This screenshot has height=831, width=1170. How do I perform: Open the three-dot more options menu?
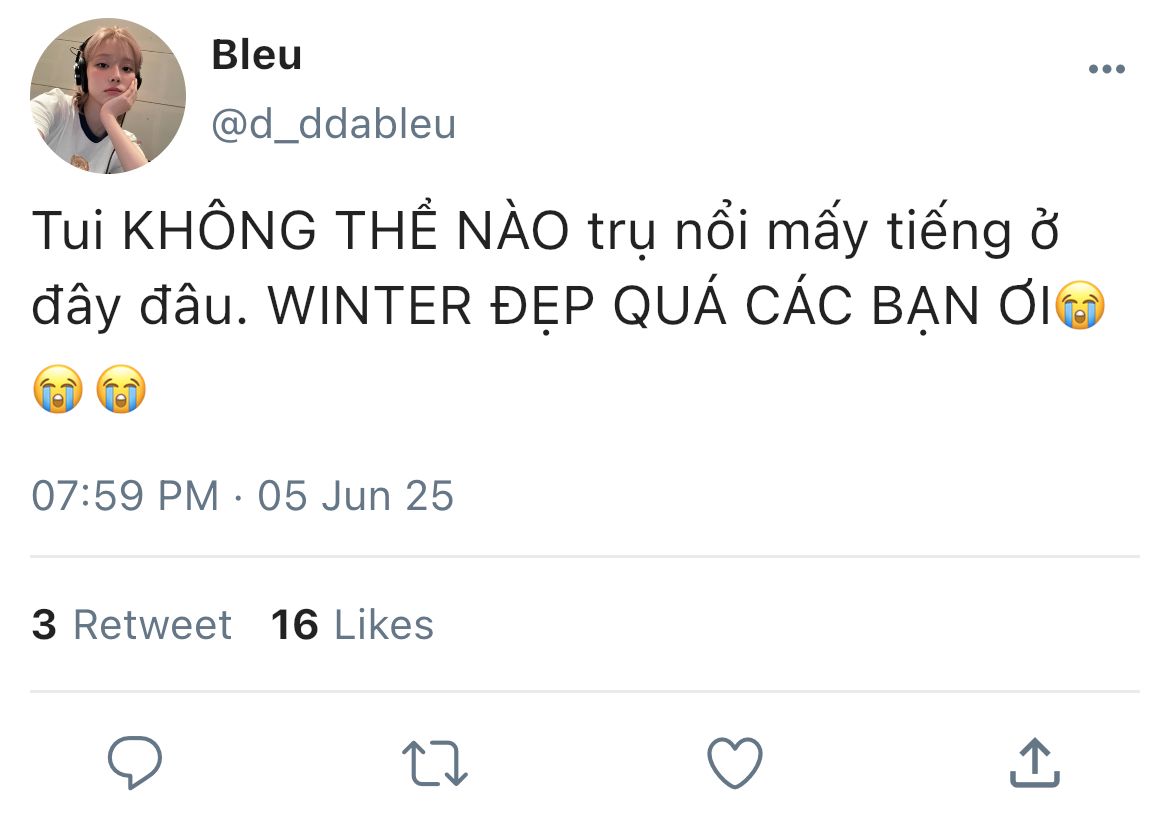[x=1107, y=69]
